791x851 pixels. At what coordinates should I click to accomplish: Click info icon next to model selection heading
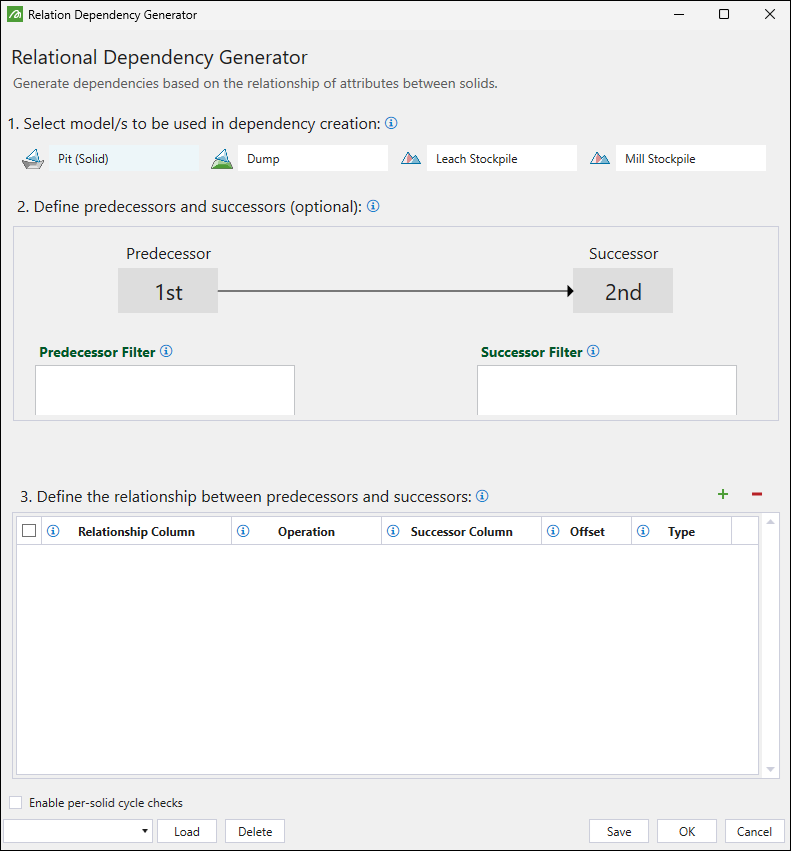[x=391, y=123]
